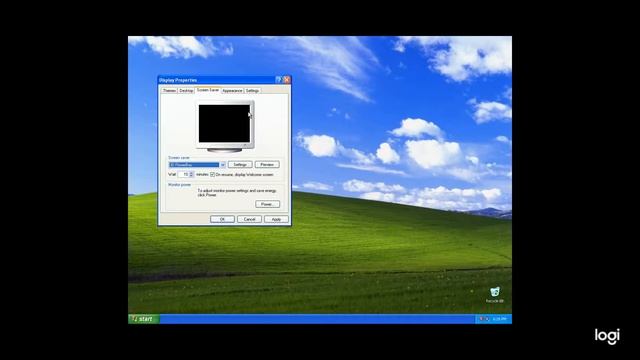Click the taskbar clock

click(x=500, y=319)
